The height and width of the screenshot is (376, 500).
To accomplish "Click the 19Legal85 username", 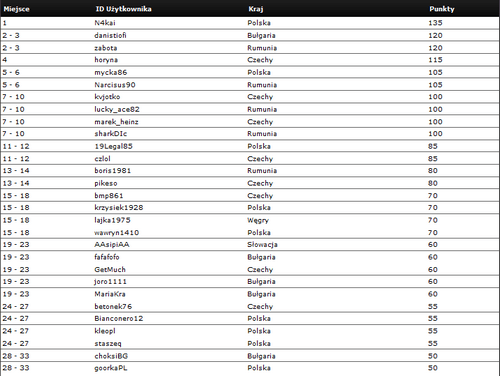I will tap(113, 146).
